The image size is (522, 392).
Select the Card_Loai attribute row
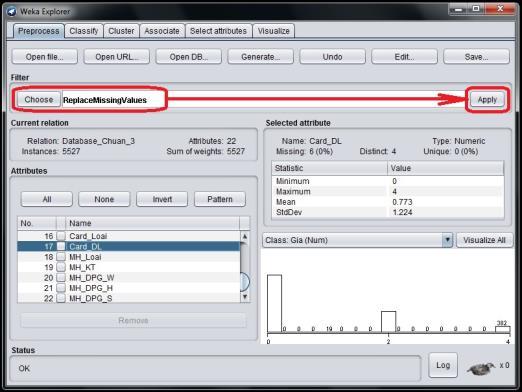coord(129,236)
